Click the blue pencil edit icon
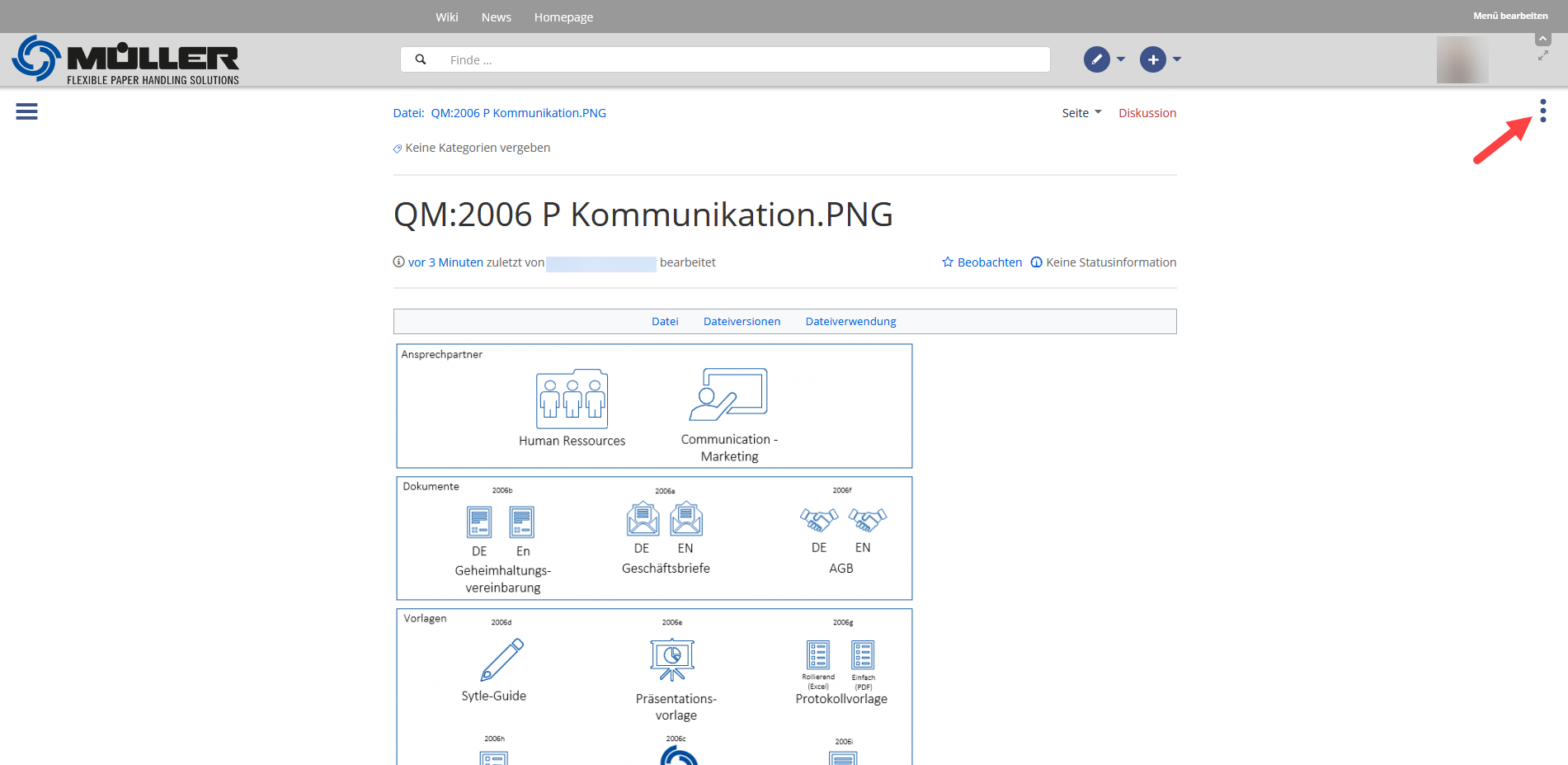Image resolution: width=1568 pixels, height=765 pixels. point(1096,59)
